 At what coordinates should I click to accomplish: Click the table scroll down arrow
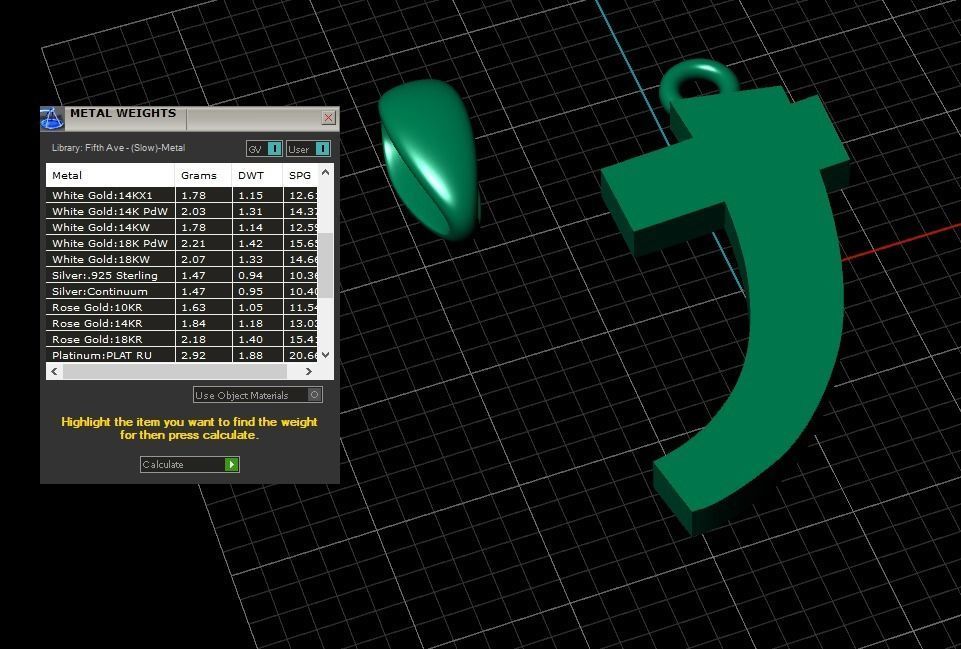[x=325, y=355]
